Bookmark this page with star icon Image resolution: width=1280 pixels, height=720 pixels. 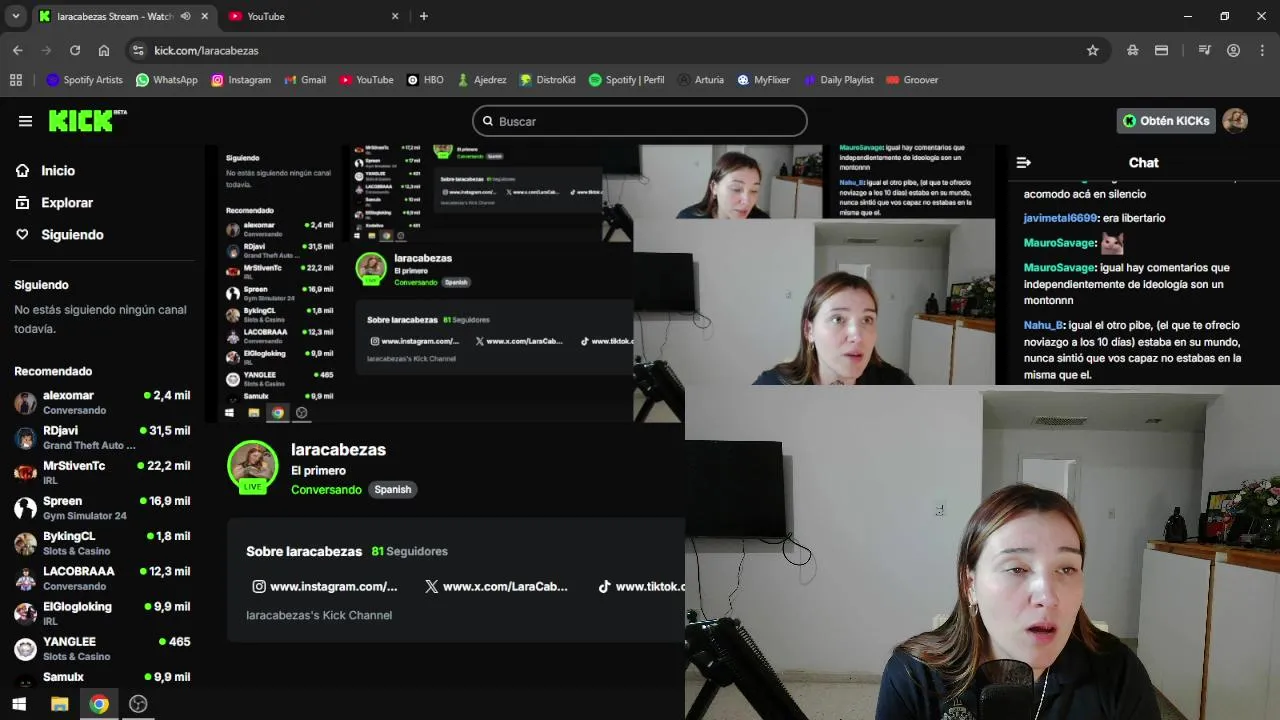point(1093,50)
